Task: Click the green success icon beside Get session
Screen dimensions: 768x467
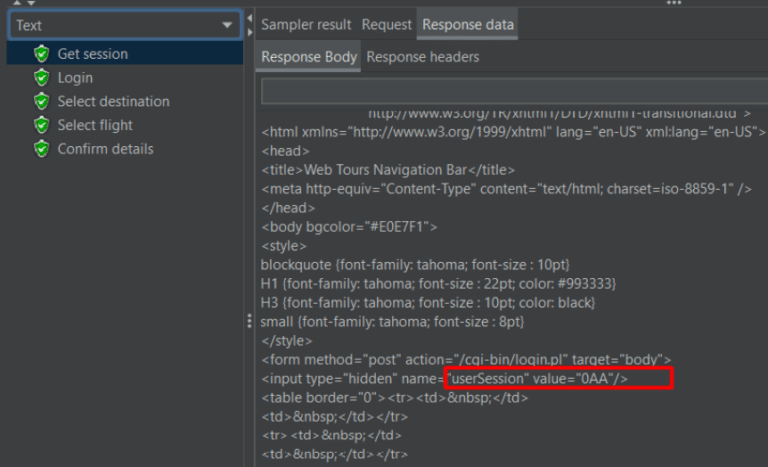Action: pyautogui.click(x=41, y=54)
